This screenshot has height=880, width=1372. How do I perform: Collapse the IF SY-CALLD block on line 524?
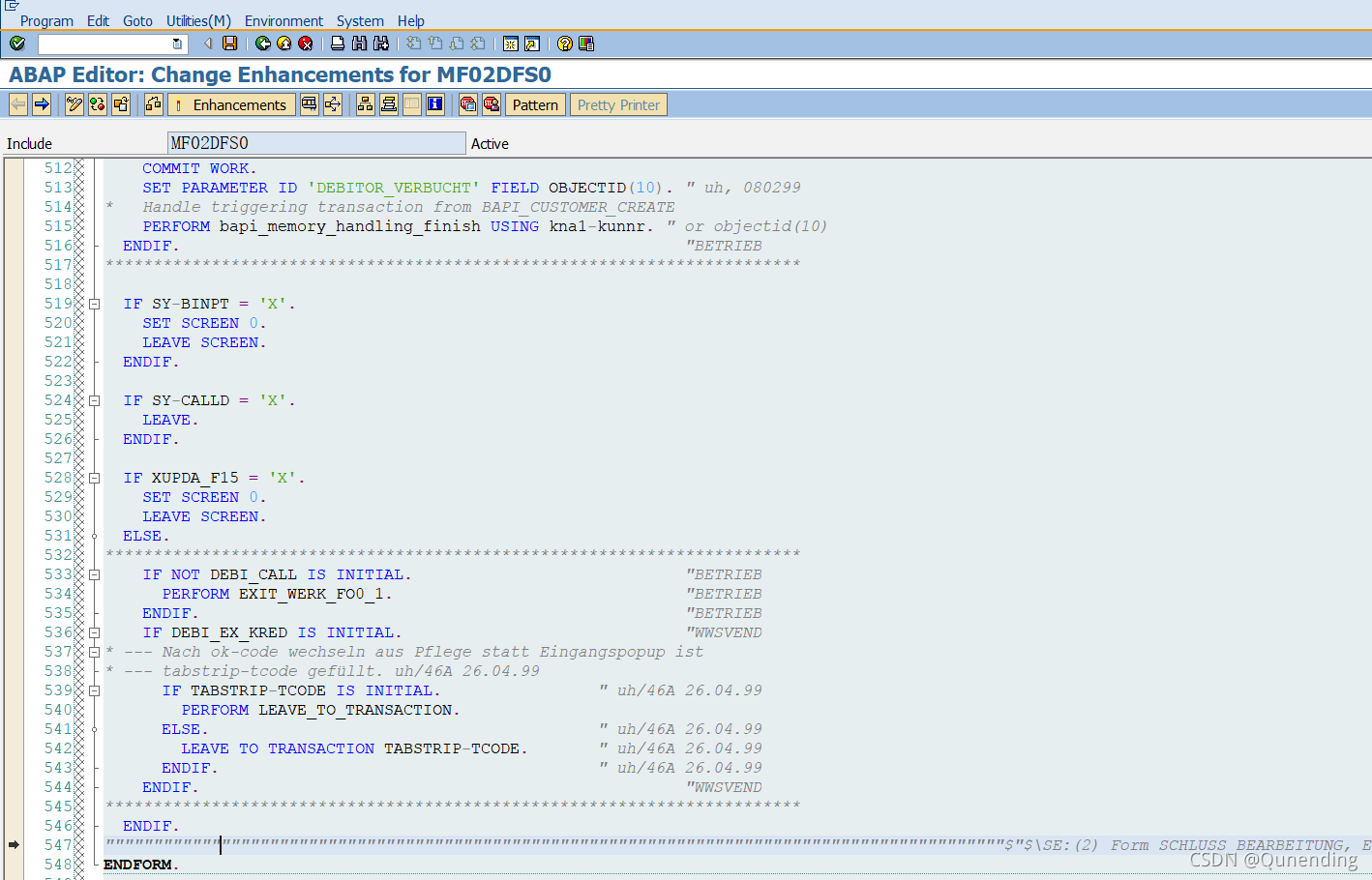coord(95,400)
